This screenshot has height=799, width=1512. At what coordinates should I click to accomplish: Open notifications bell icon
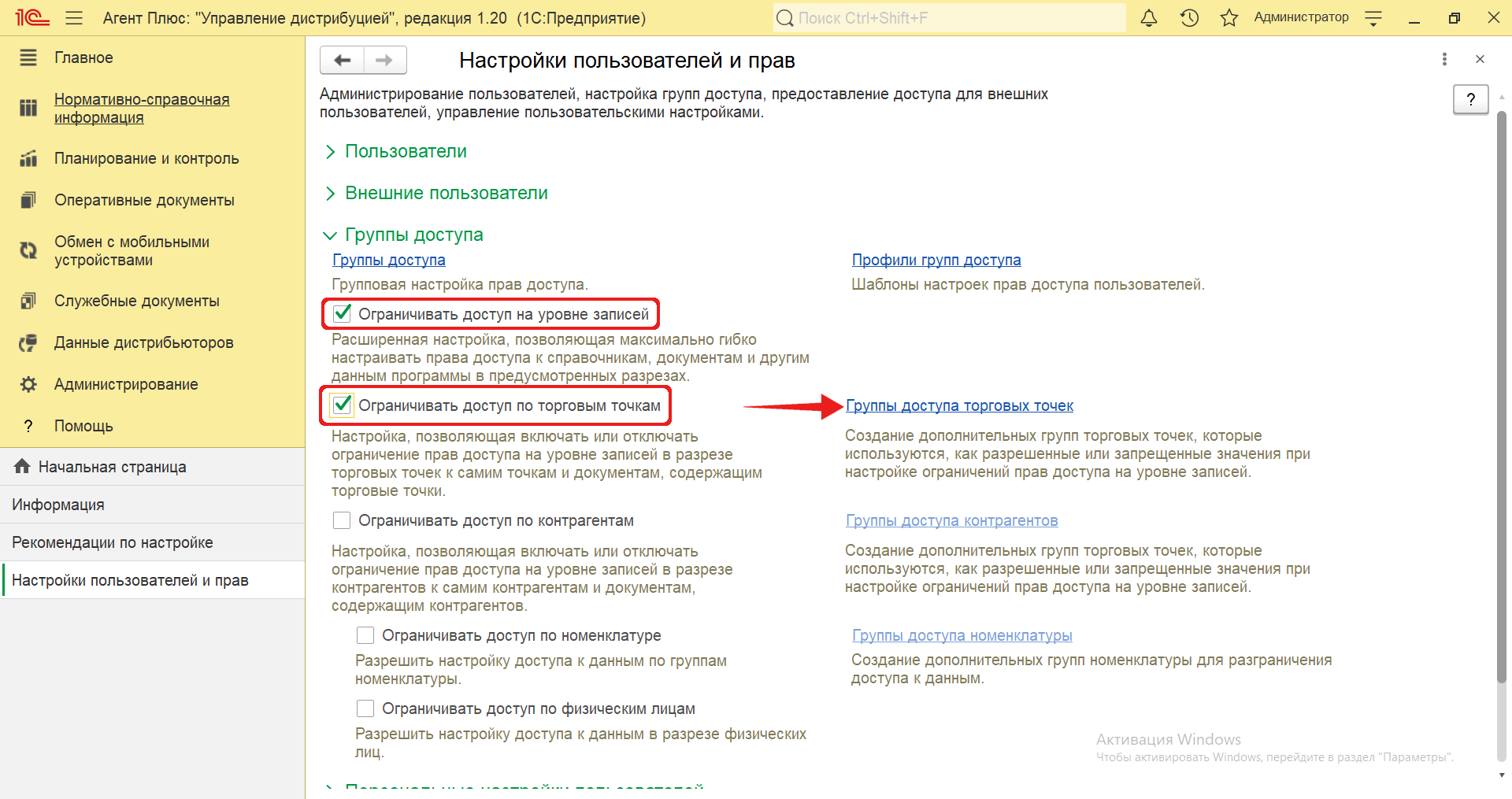(1149, 17)
